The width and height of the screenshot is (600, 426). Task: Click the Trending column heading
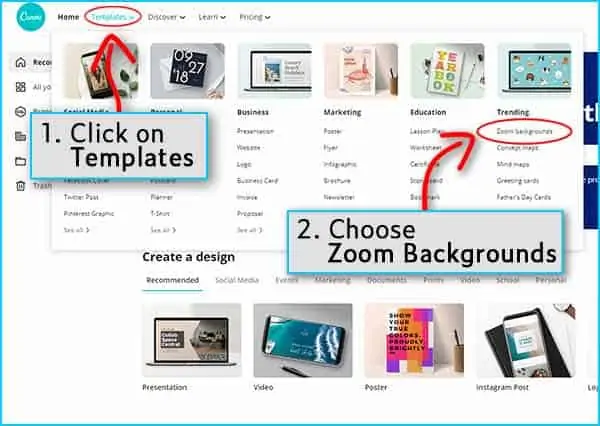click(x=513, y=112)
